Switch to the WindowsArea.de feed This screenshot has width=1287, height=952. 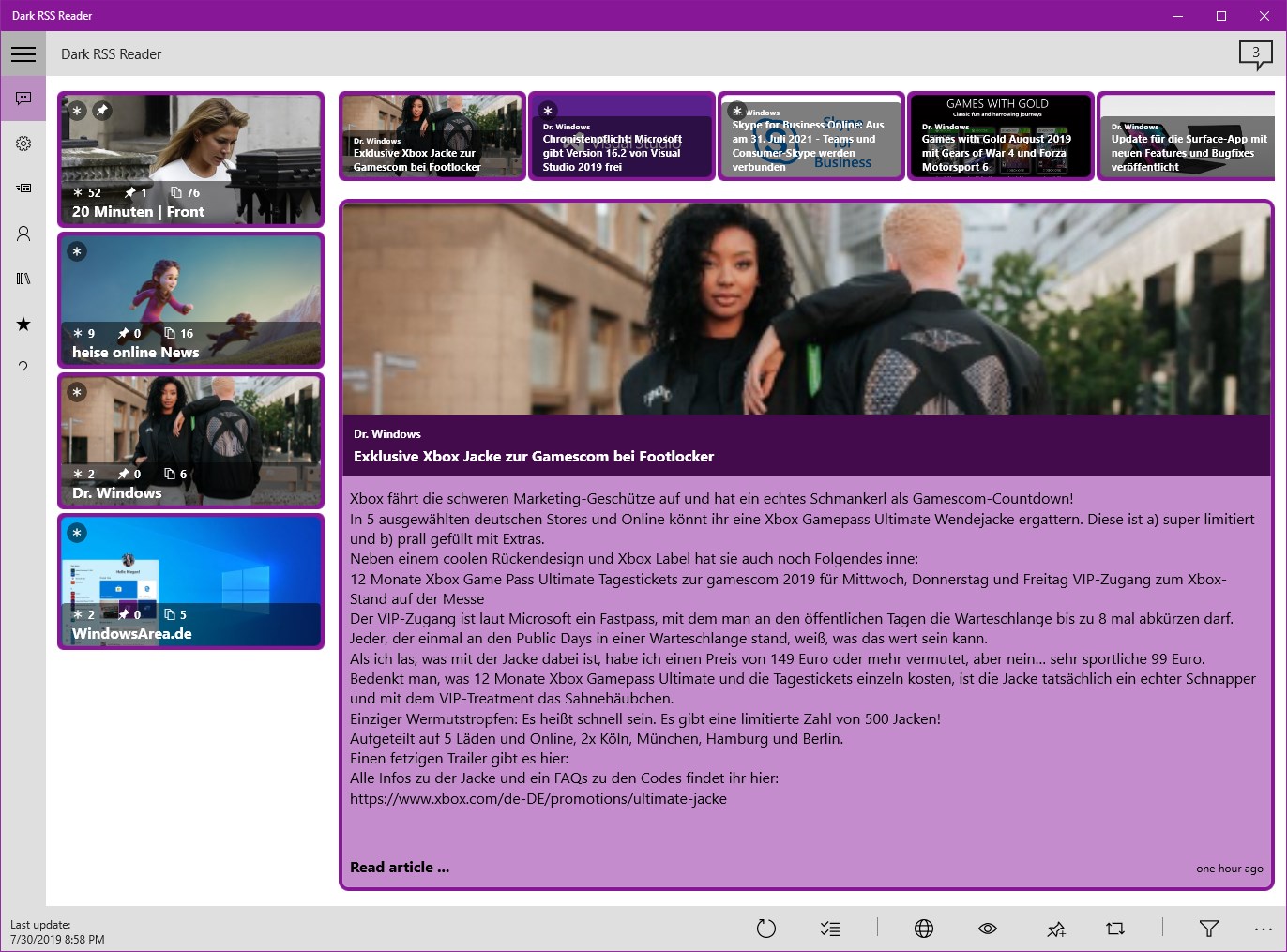tap(190, 582)
